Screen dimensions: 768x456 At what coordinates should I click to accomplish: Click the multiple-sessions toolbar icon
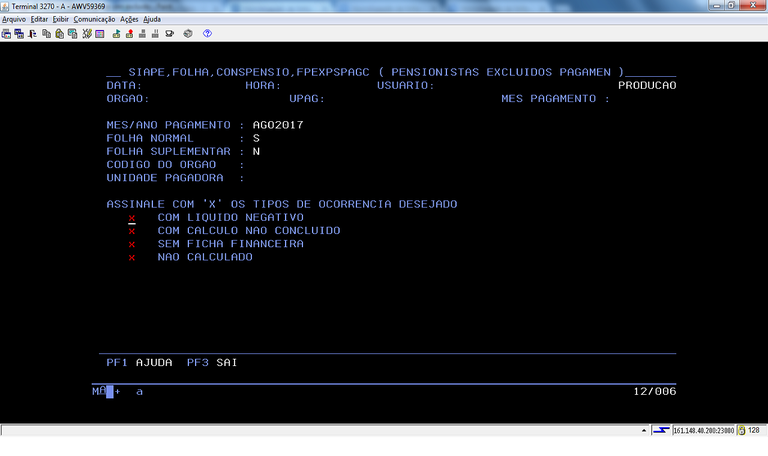point(19,34)
